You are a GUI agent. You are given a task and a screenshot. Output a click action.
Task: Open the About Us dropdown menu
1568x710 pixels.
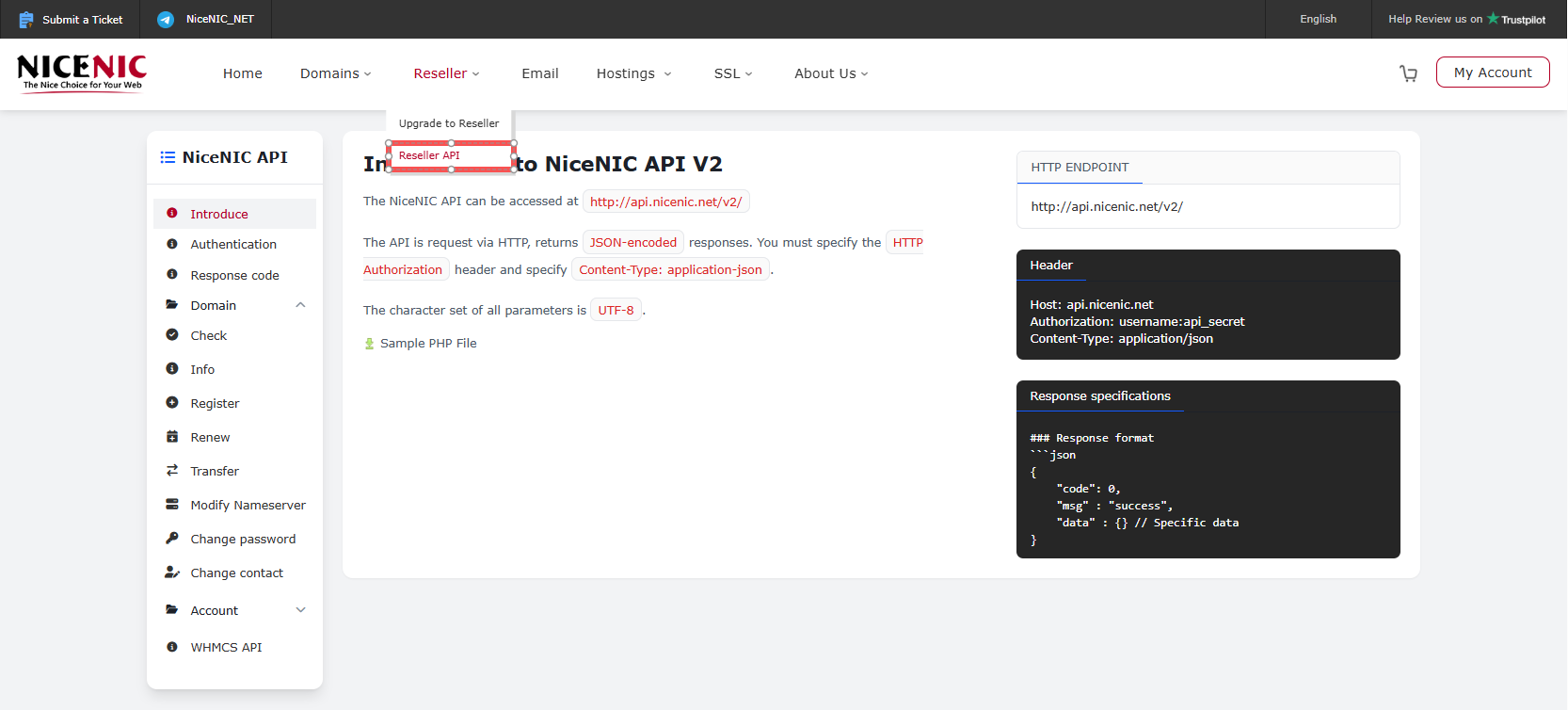click(830, 73)
